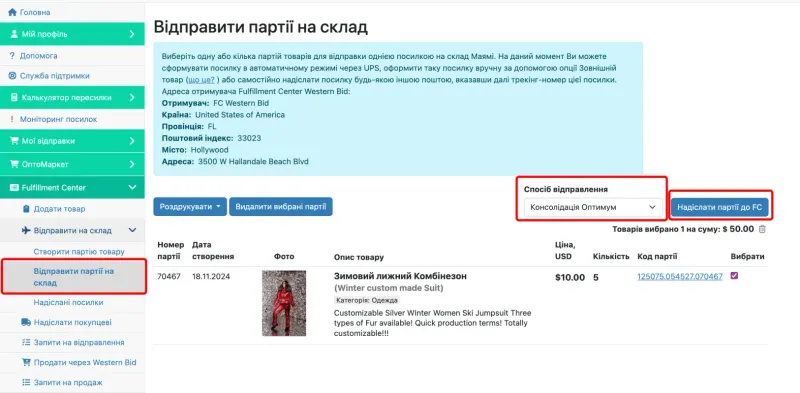Click the trash icon next to selected total
Image resolution: width=800 pixels, height=393 pixels.
(762, 229)
